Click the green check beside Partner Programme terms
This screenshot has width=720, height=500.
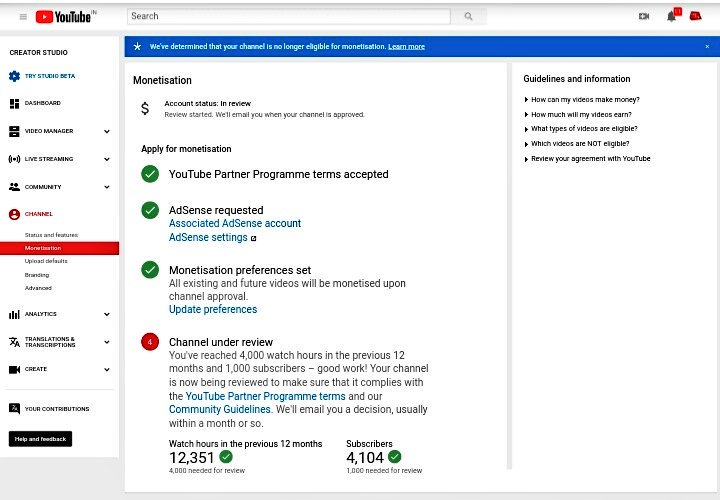[150, 174]
